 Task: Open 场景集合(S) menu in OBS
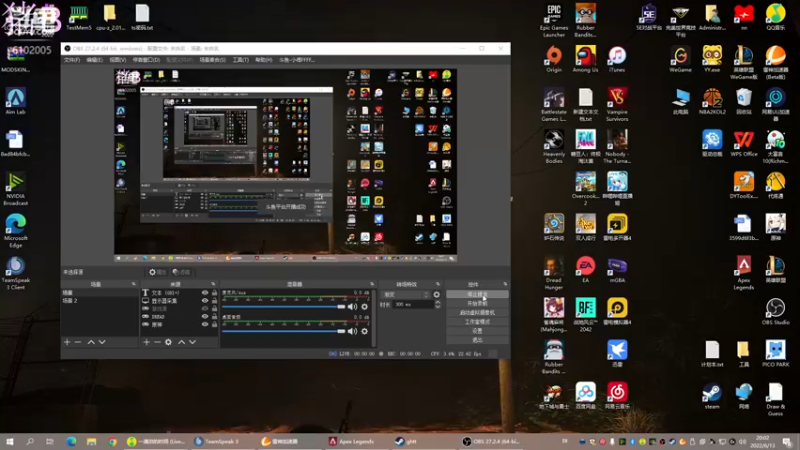pos(212,60)
